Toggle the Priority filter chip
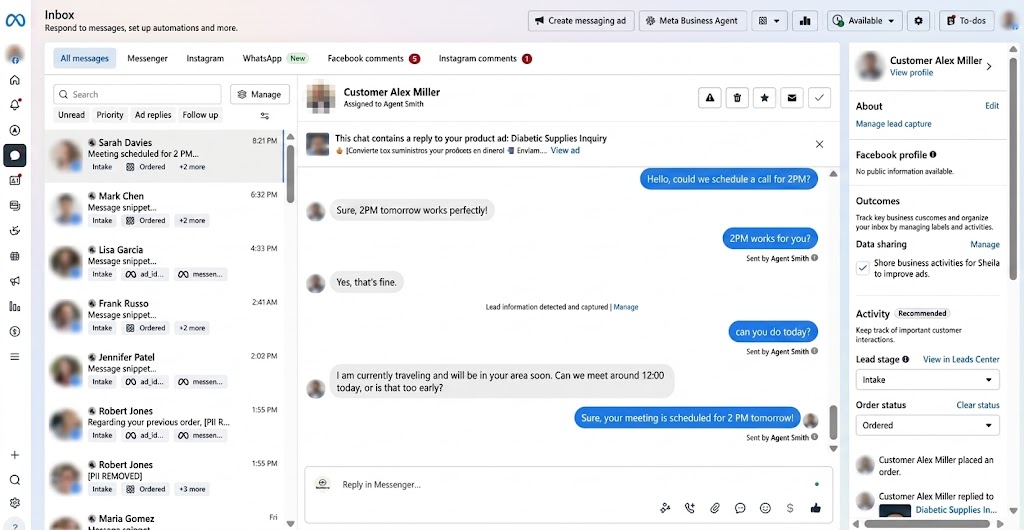This screenshot has width=1024, height=530. click(x=110, y=115)
